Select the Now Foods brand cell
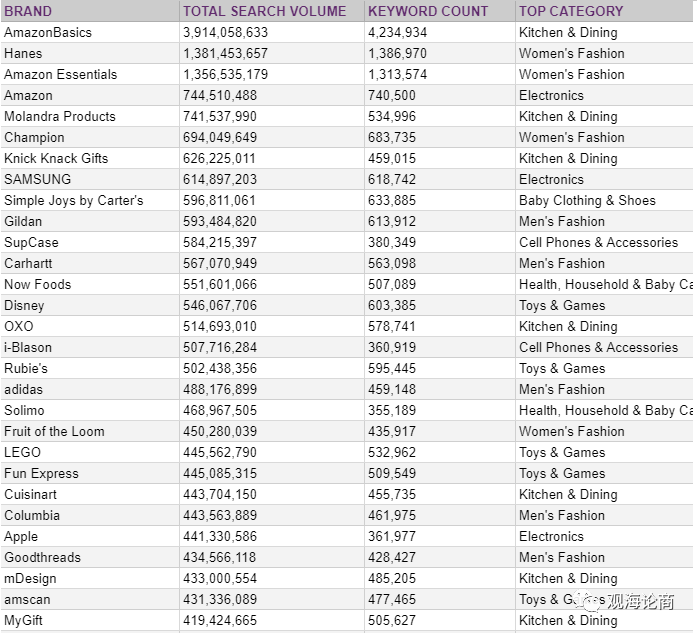This screenshot has height=635, width=697. coord(90,284)
